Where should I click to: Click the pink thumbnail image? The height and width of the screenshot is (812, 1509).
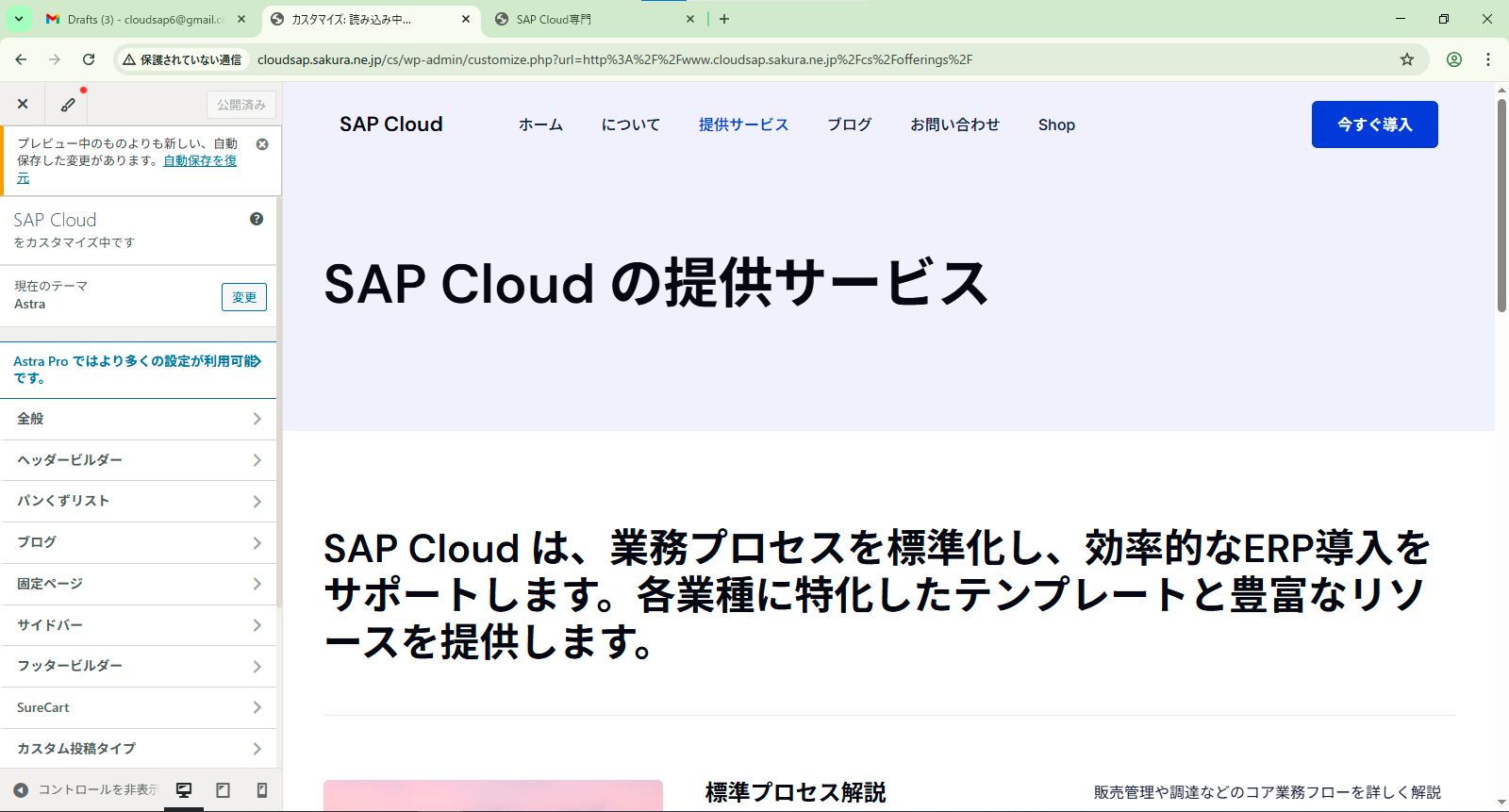pos(493,796)
